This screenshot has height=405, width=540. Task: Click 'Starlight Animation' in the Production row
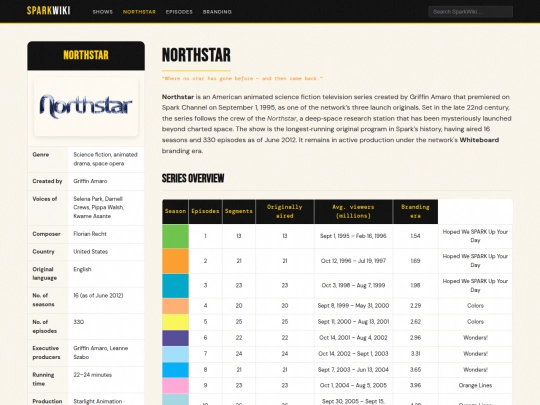pyautogui.click(x=98, y=401)
